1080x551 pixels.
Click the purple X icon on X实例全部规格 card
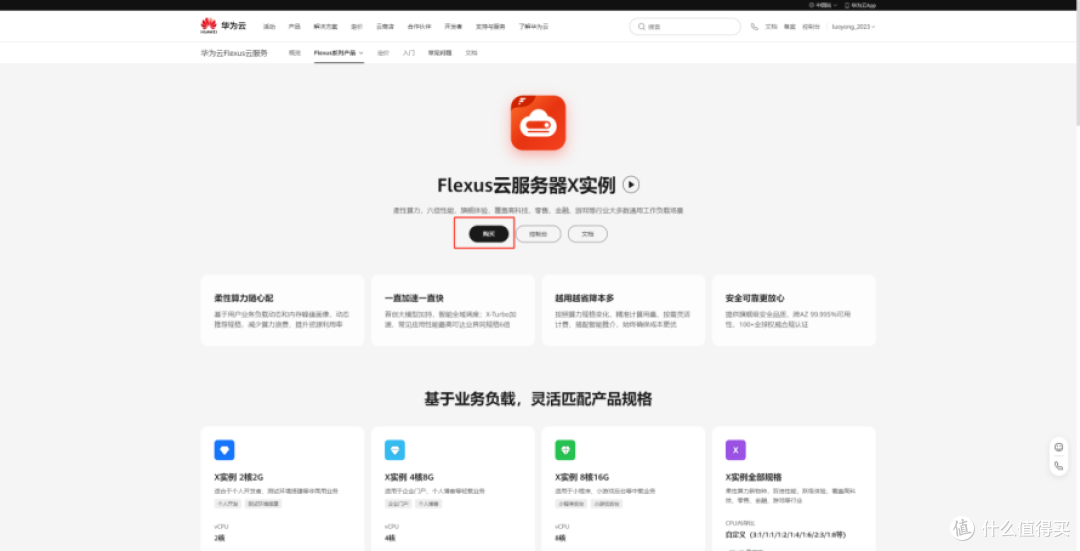[x=736, y=450]
